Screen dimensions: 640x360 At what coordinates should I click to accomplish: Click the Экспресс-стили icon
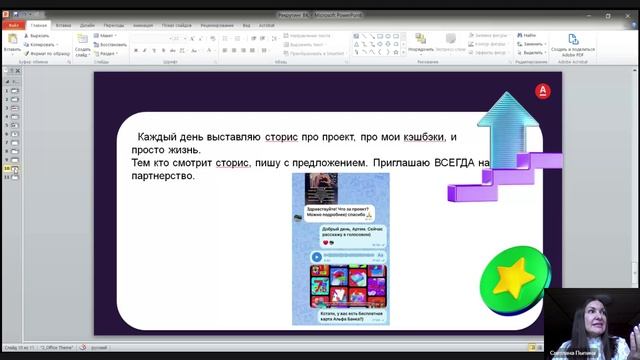tap(451, 39)
